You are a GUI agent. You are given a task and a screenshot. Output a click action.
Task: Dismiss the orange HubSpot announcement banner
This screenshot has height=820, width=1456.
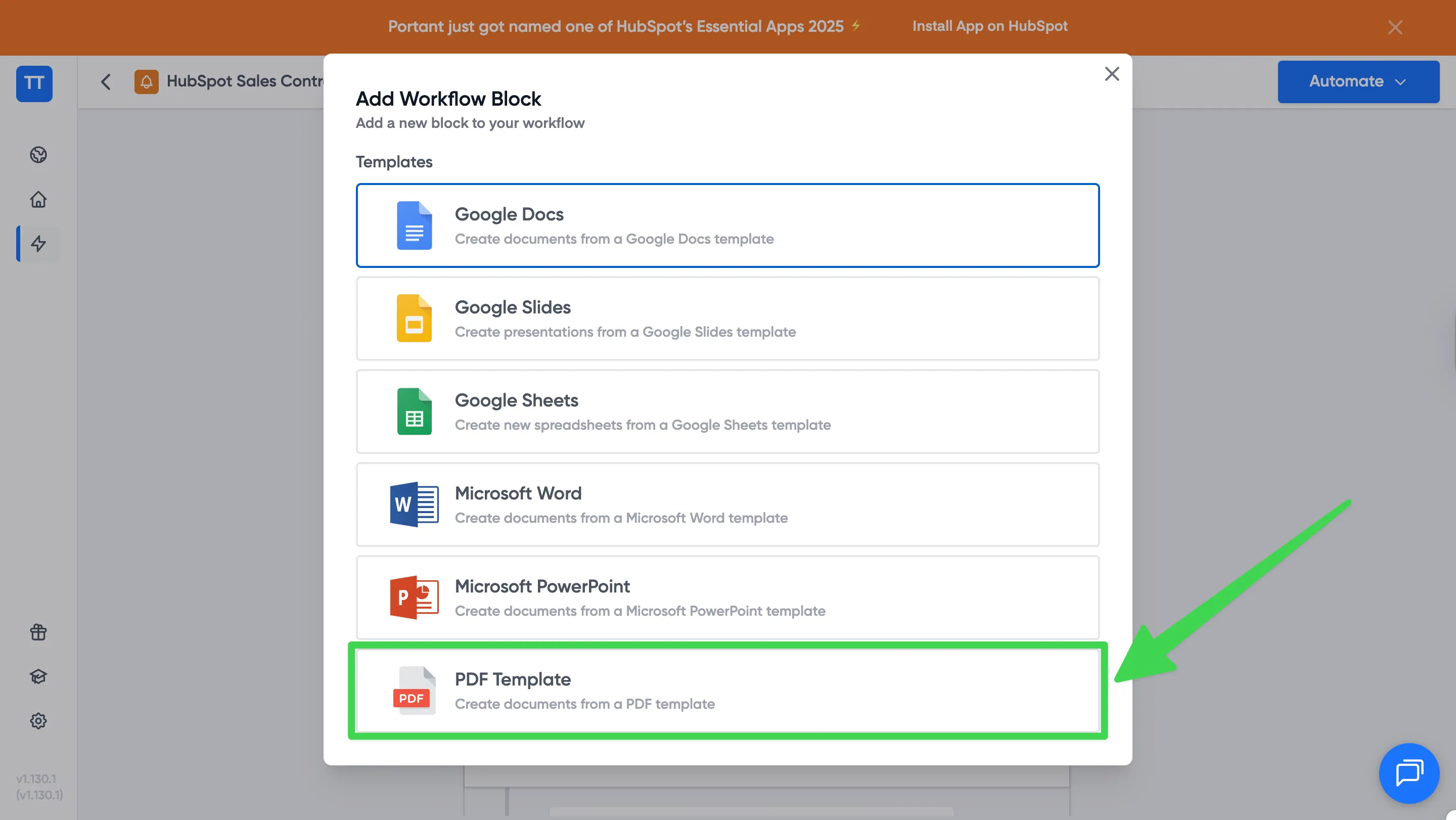(1395, 27)
